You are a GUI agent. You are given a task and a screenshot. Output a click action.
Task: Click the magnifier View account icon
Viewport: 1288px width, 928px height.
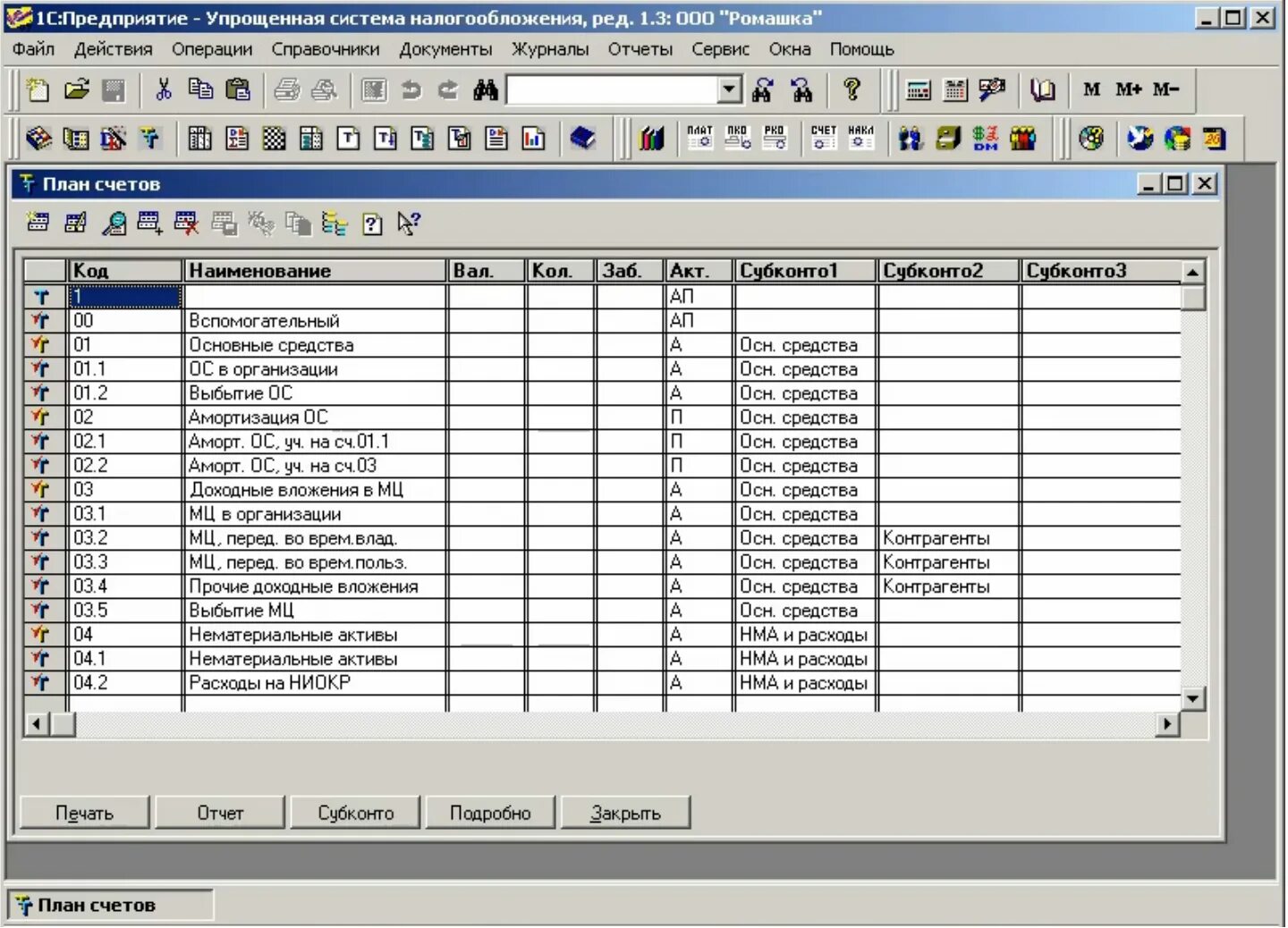pyautogui.click(x=114, y=223)
